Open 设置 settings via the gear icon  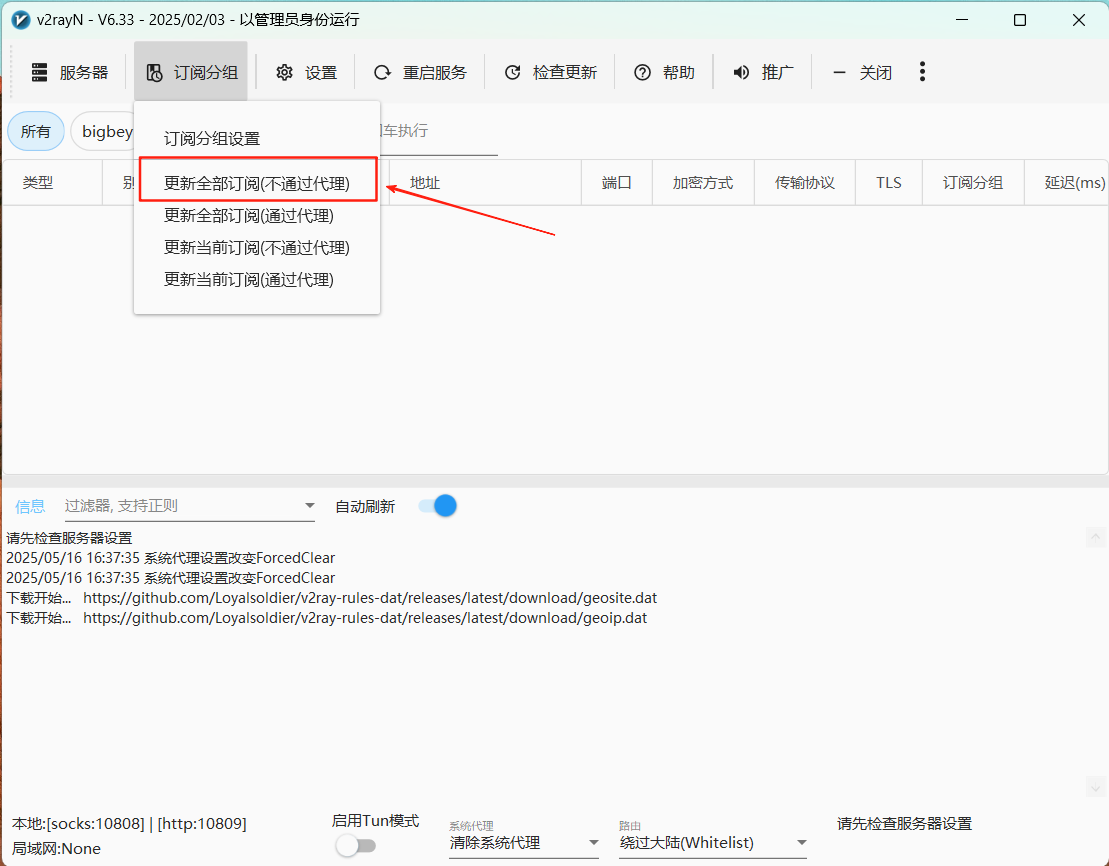(x=285, y=71)
